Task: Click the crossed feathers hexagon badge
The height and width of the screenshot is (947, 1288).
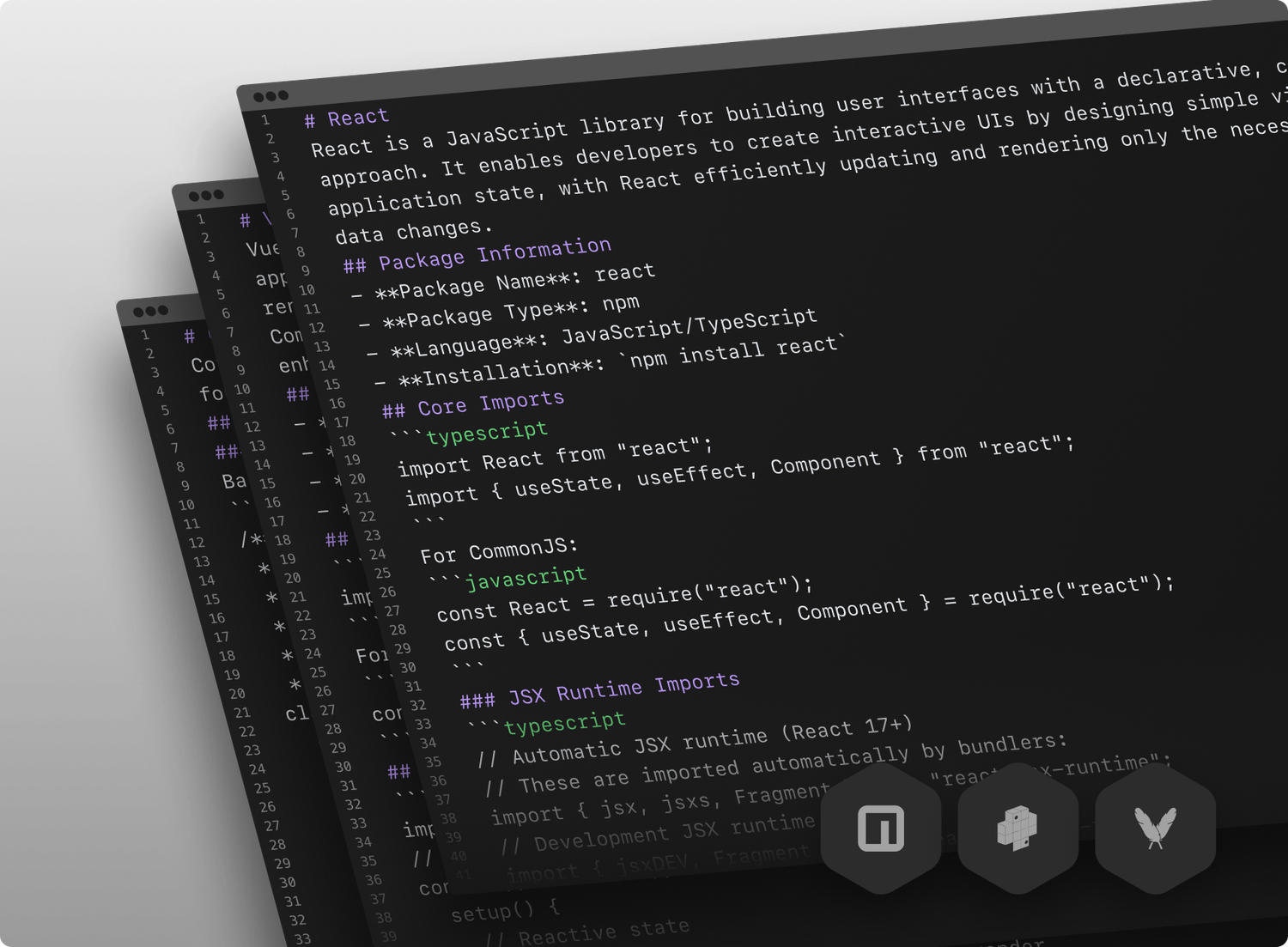Action: point(1155,829)
